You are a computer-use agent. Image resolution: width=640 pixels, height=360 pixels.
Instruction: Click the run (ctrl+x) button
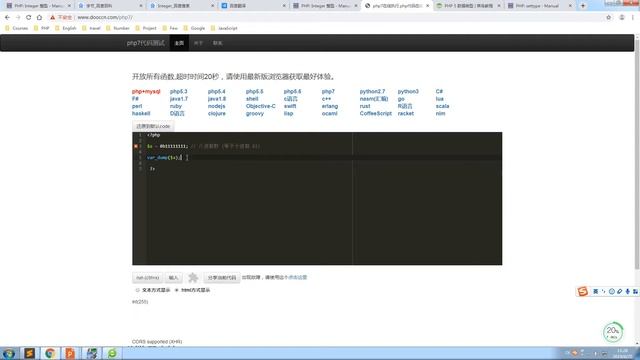click(x=147, y=278)
